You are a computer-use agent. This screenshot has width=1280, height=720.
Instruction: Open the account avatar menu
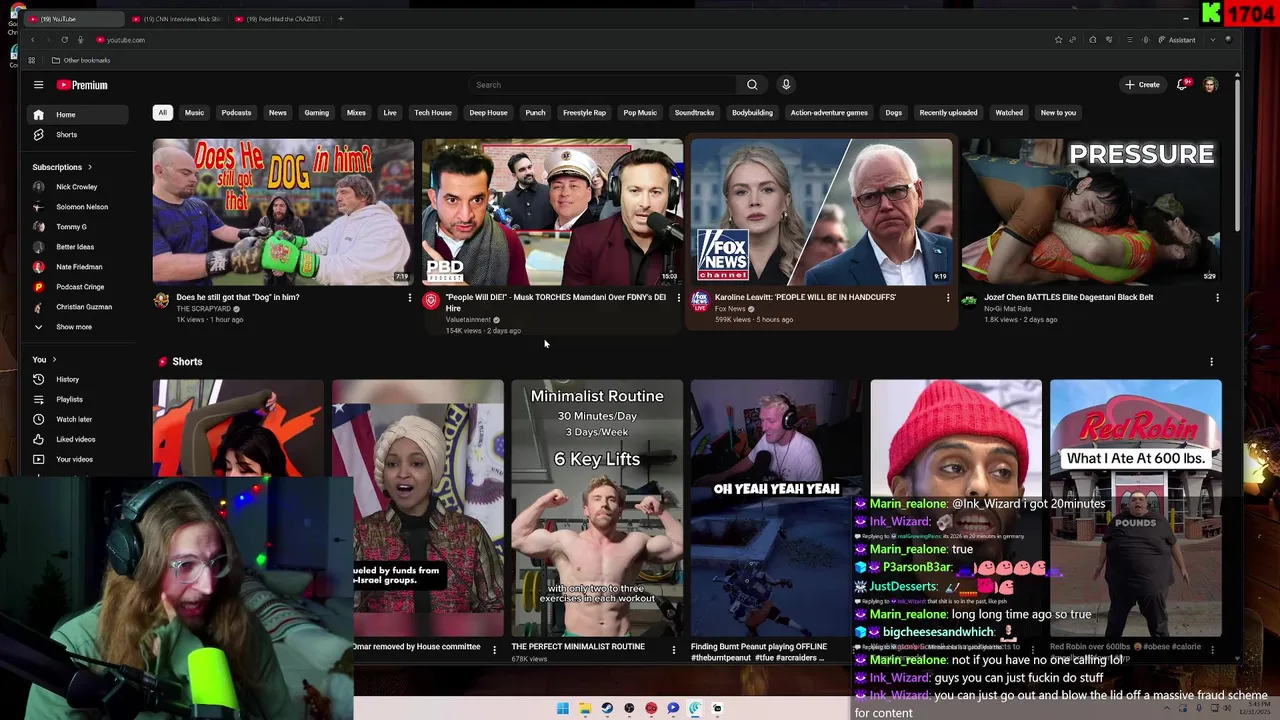pyautogui.click(x=1210, y=85)
